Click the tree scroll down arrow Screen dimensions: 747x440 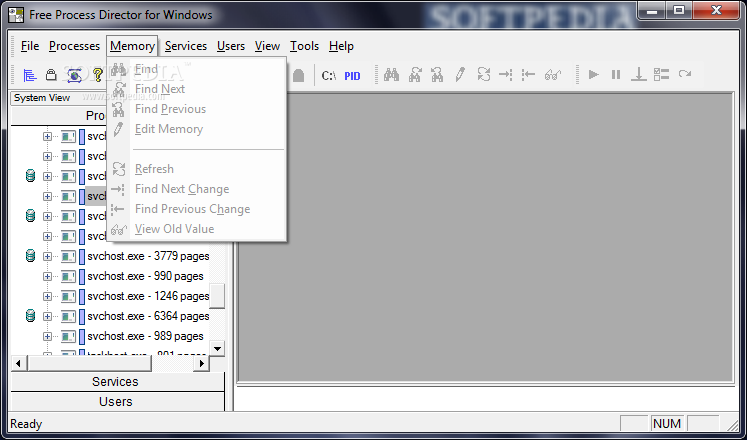217,349
